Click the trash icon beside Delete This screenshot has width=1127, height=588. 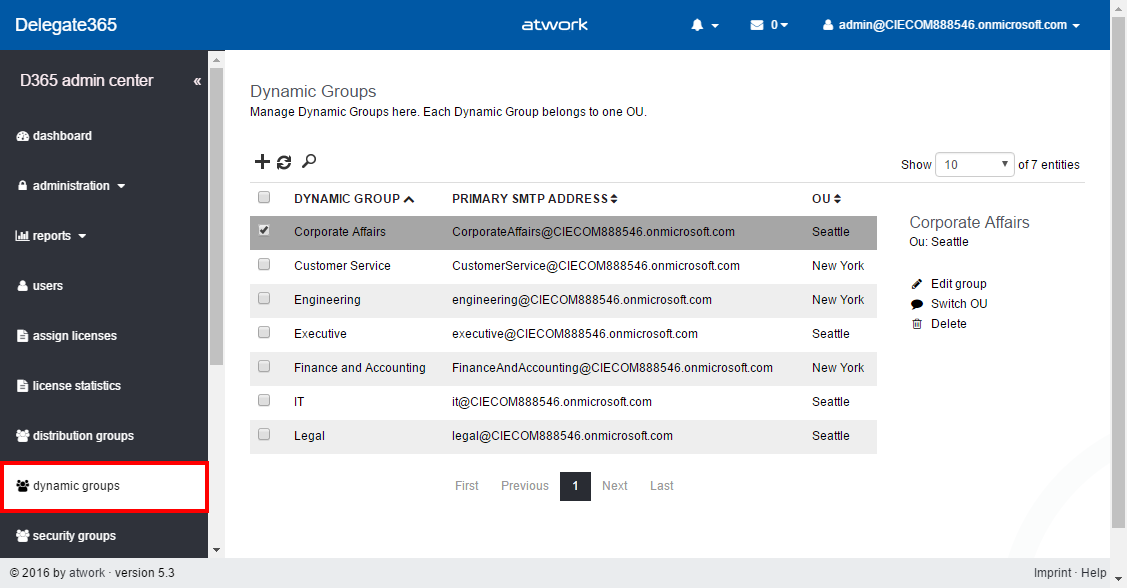[x=917, y=324]
